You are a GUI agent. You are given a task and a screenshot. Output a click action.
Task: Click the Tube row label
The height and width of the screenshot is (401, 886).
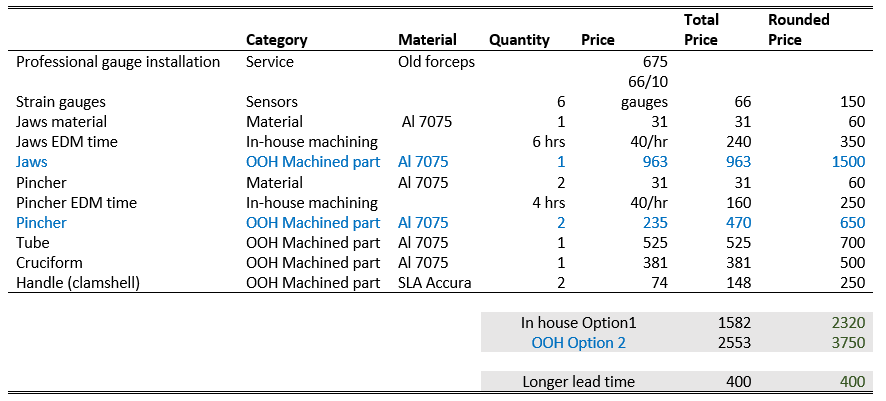(32, 242)
